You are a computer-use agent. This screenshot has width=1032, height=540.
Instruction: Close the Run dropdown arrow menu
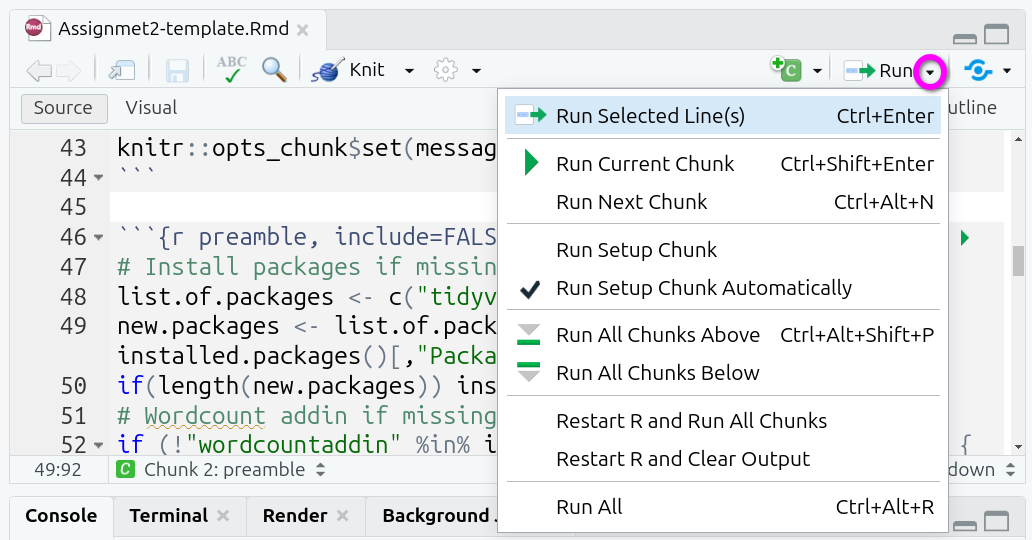[x=930, y=72]
